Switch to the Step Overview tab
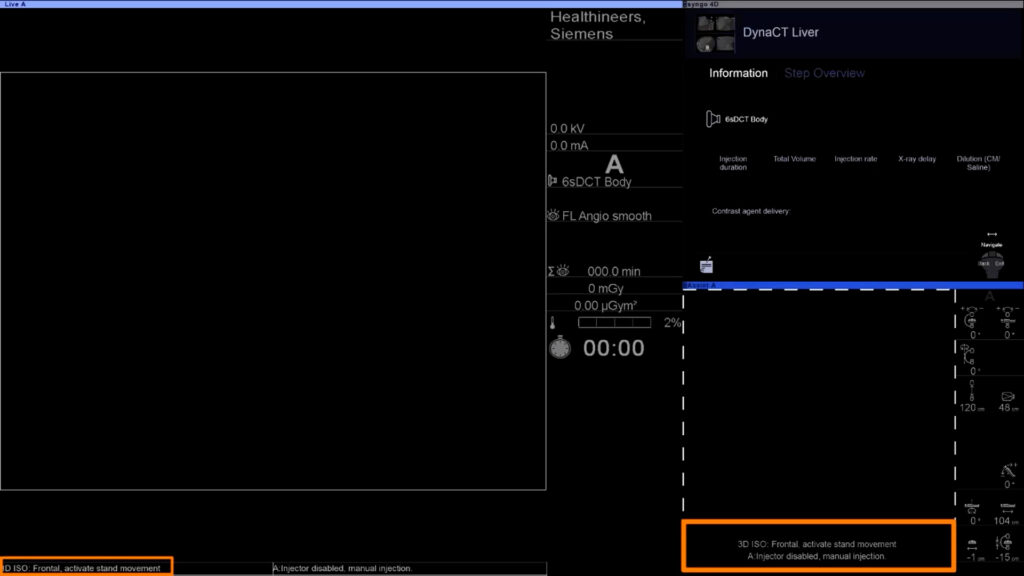This screenshot has height=576, width=1024. pyautogui.click(x=824, y=73)
